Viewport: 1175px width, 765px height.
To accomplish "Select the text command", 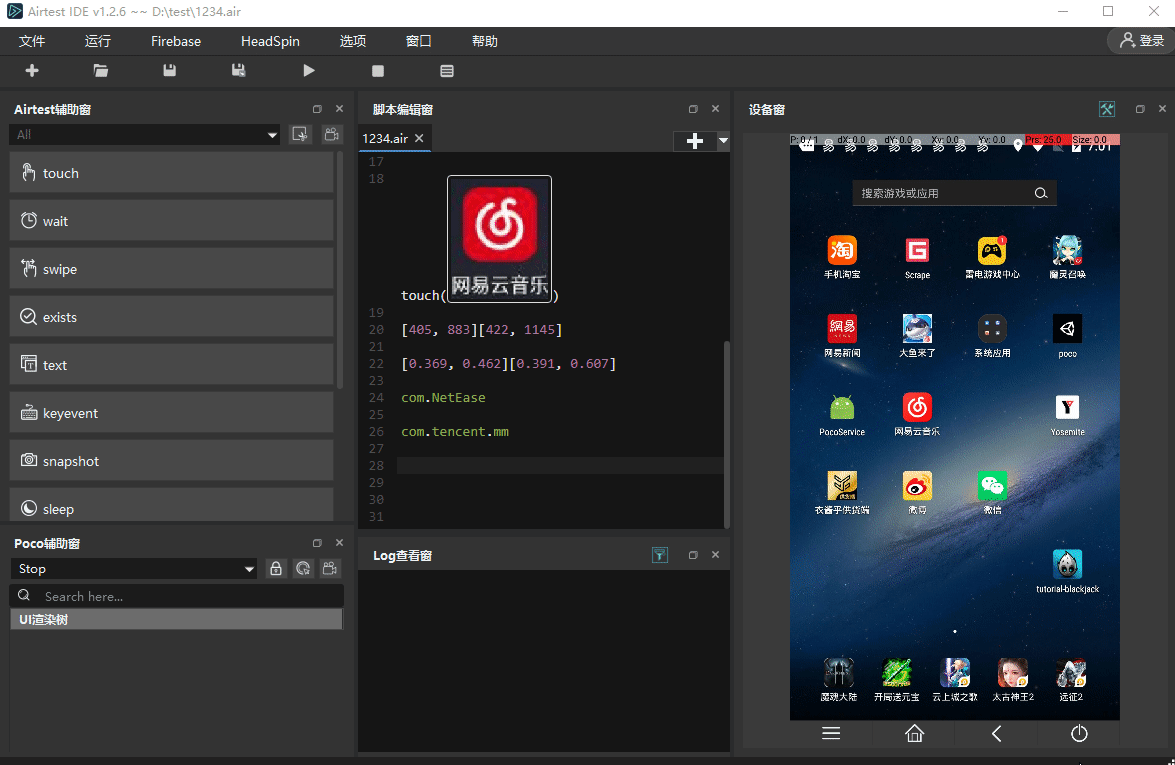I will (171, 365).
